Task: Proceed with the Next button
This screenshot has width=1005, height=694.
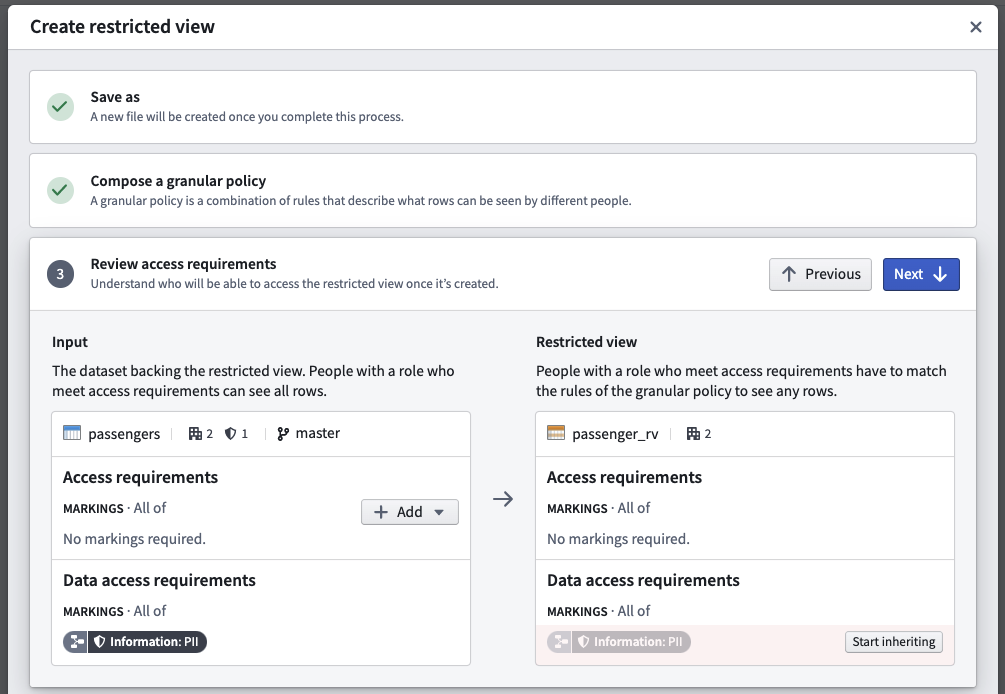Action: (x=921, y=274)
